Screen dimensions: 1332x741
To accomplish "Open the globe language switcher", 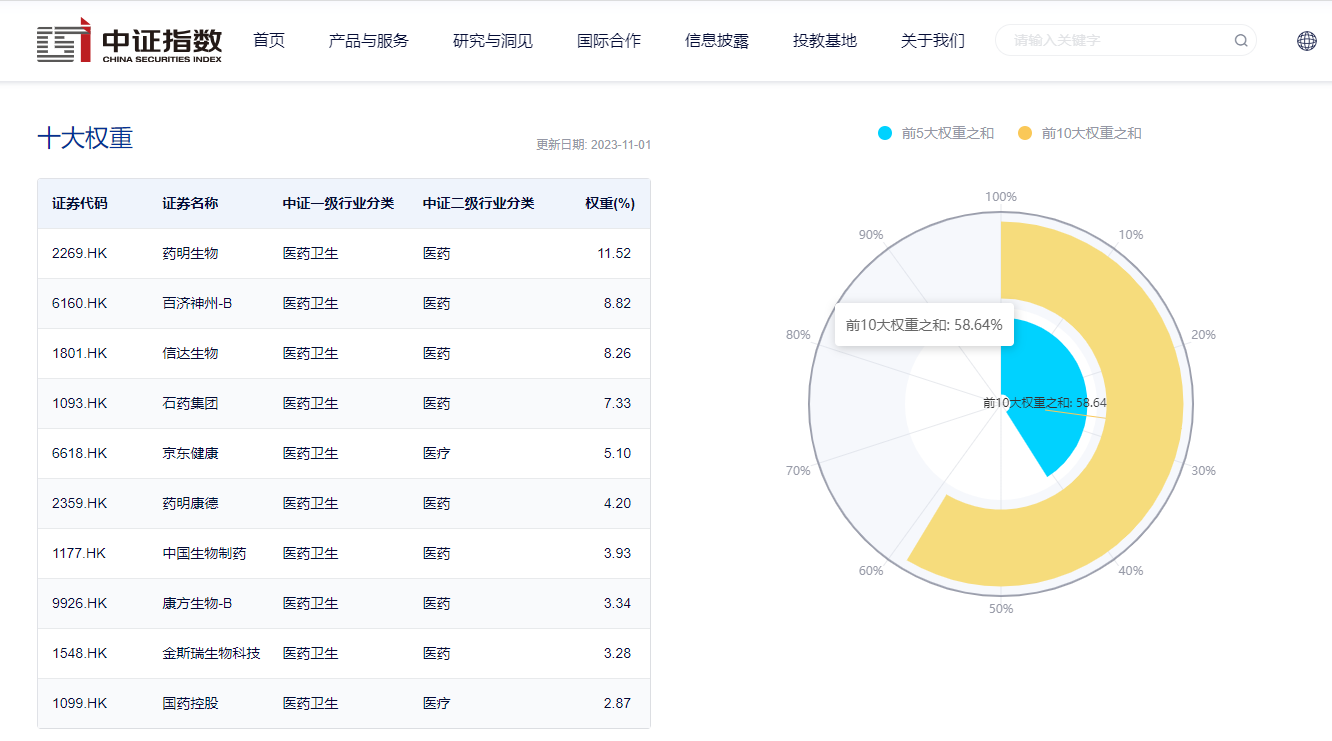I will (1306, 41).
